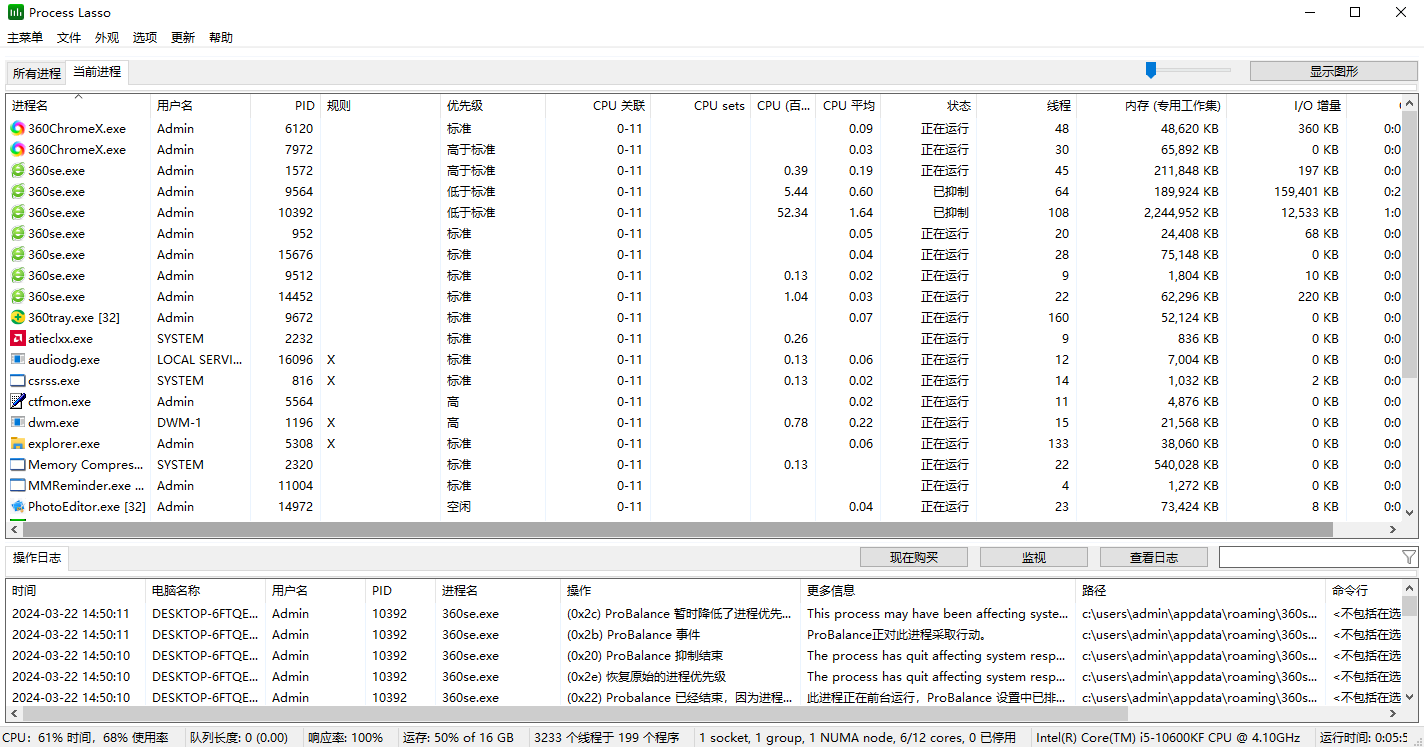The width and height of the screenshot is (1424, 747).
Task: Click the 2,244,952 KB memory value
Action: [x=1181, y=212]
